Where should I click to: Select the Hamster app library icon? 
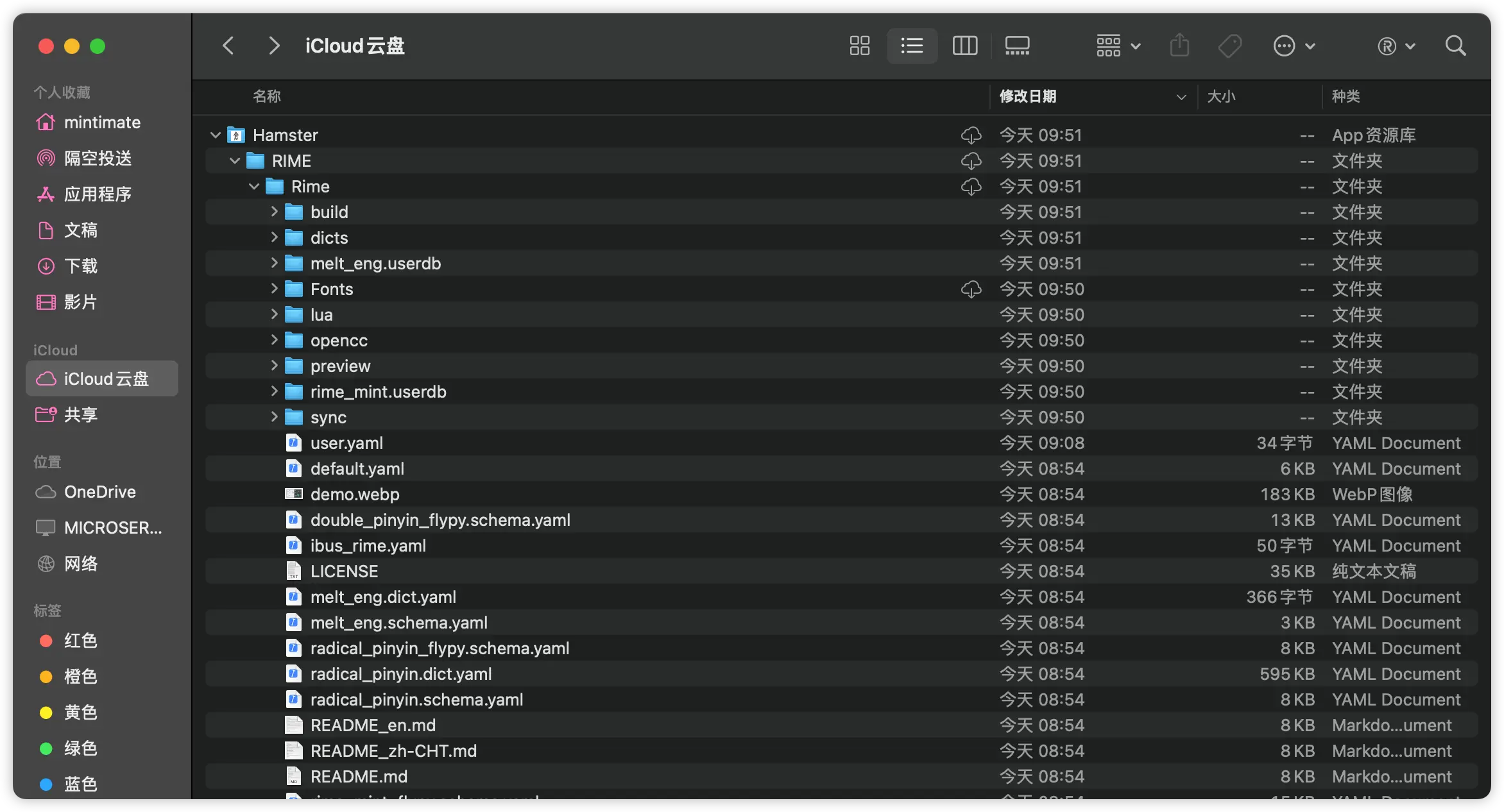pyautogui.click(x=236, y=135)
